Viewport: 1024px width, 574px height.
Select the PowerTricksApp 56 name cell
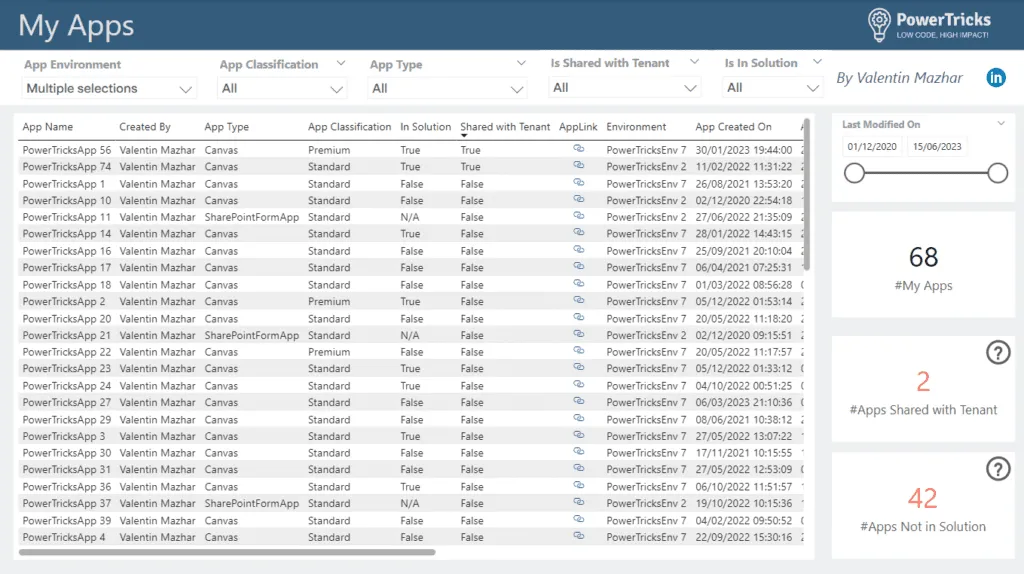[x=67, y=150]
